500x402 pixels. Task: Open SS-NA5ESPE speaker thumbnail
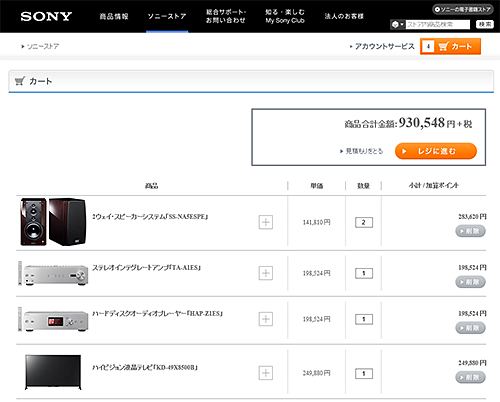pos(53,222)
